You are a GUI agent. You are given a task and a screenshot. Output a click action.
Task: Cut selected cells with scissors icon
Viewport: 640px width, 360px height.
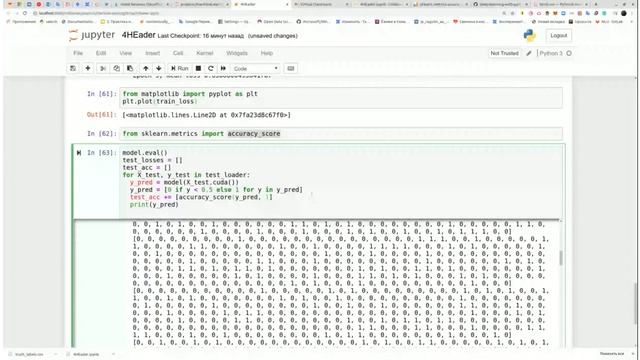point(103,69)
